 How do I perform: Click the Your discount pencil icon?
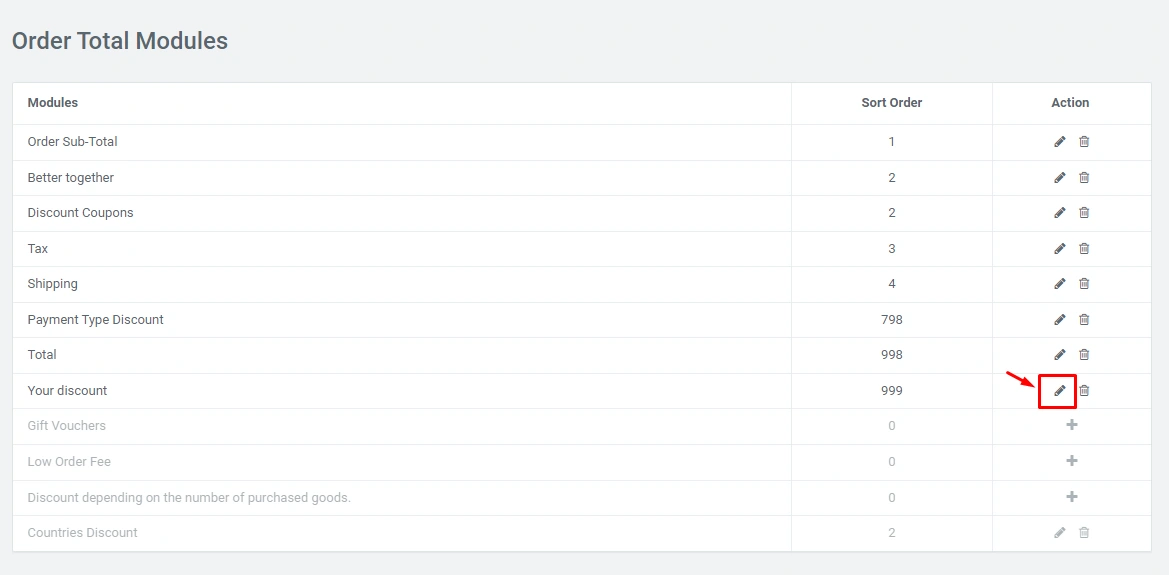point(1060,391)
